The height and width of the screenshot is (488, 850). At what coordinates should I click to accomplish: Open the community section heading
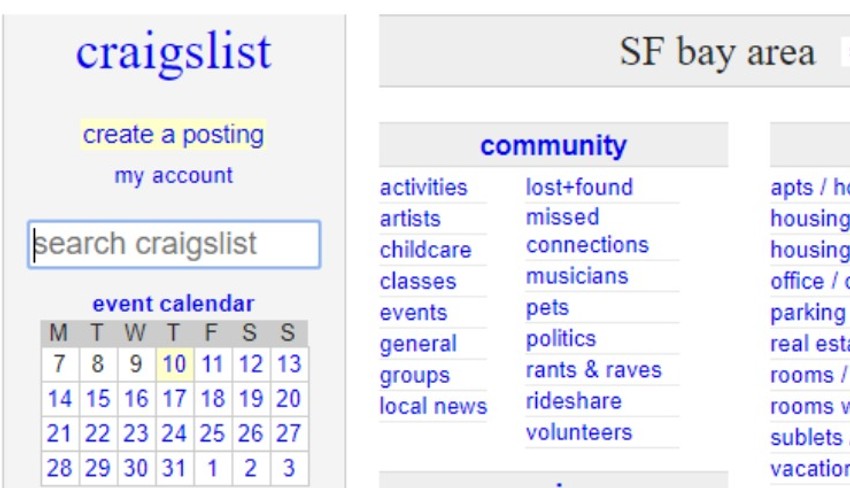click(553, 146)
